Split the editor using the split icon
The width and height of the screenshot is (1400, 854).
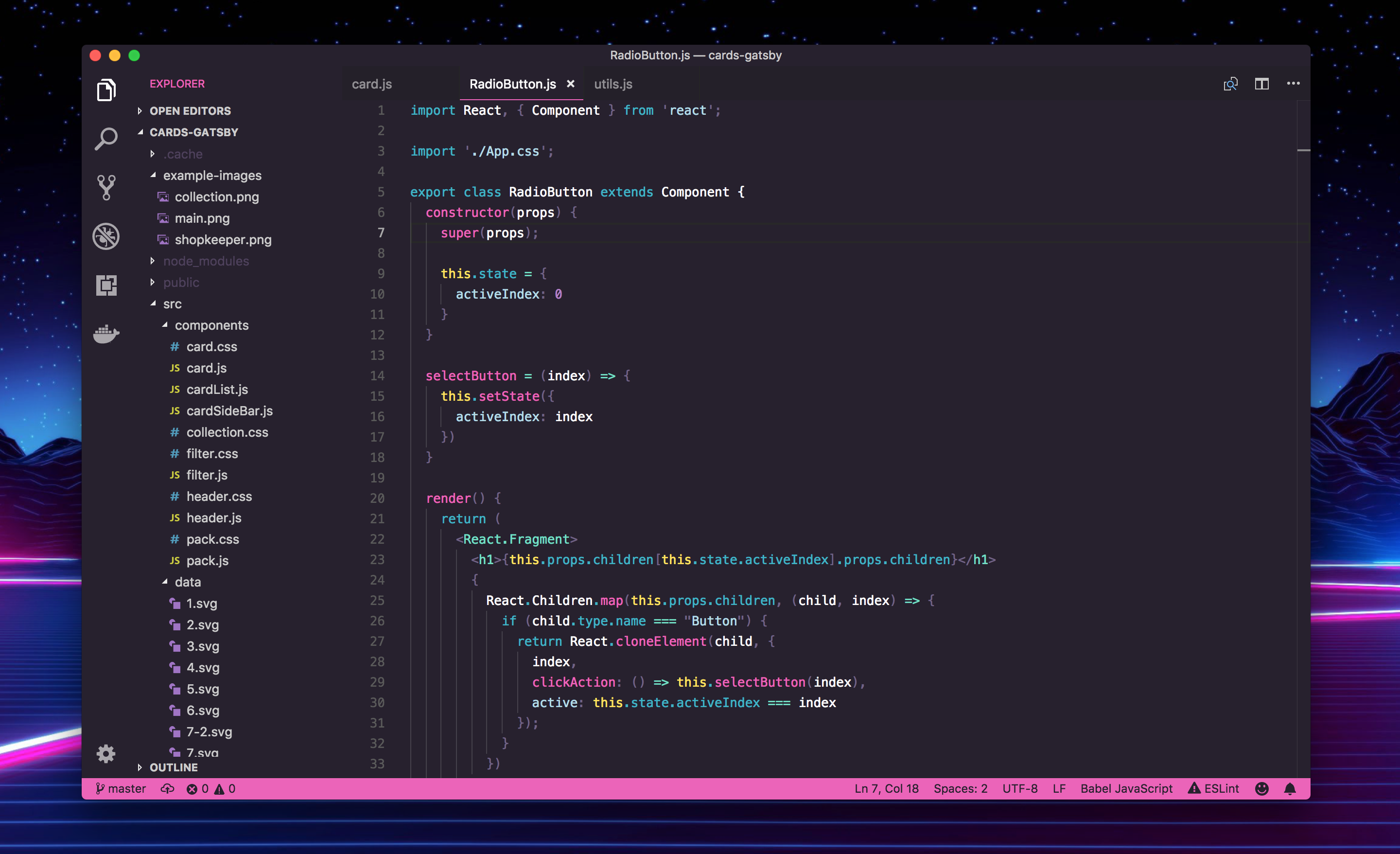click(1261, 84)
